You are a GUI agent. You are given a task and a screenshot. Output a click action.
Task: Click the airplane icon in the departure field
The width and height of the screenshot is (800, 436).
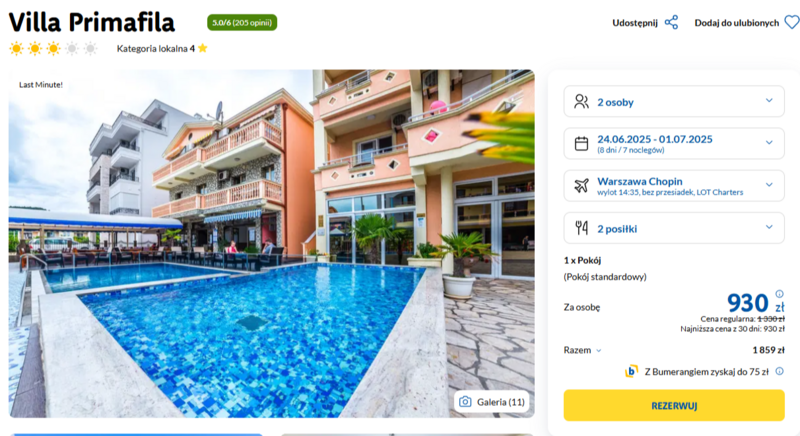(582, 186)
